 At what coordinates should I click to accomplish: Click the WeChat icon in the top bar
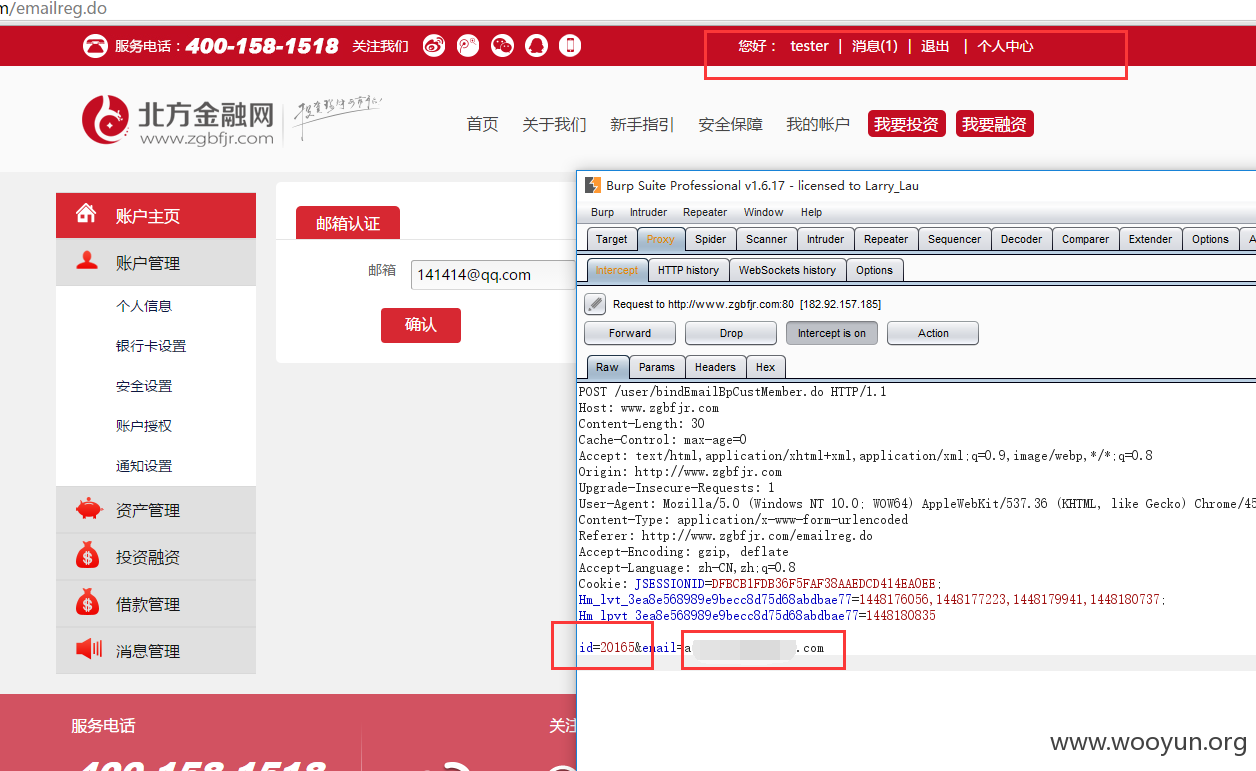(502, 46)
